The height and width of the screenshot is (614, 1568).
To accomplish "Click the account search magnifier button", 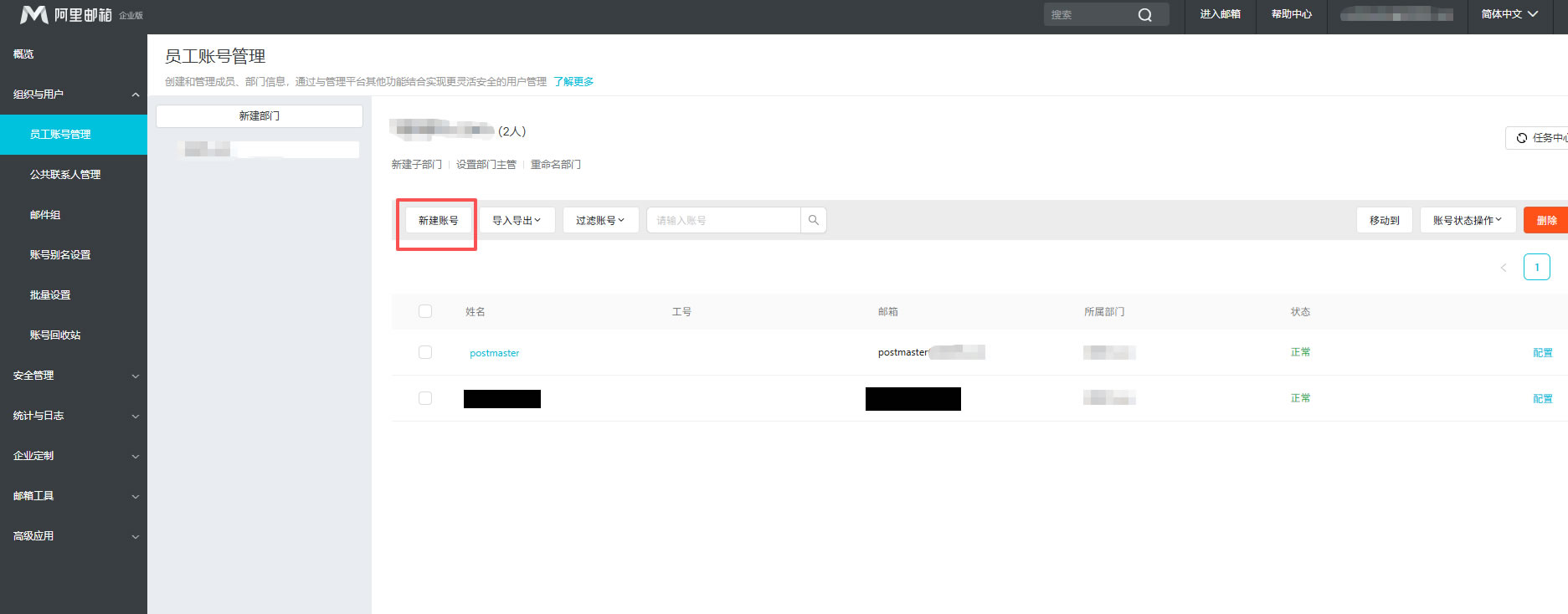I will click(x=813, y=220).
